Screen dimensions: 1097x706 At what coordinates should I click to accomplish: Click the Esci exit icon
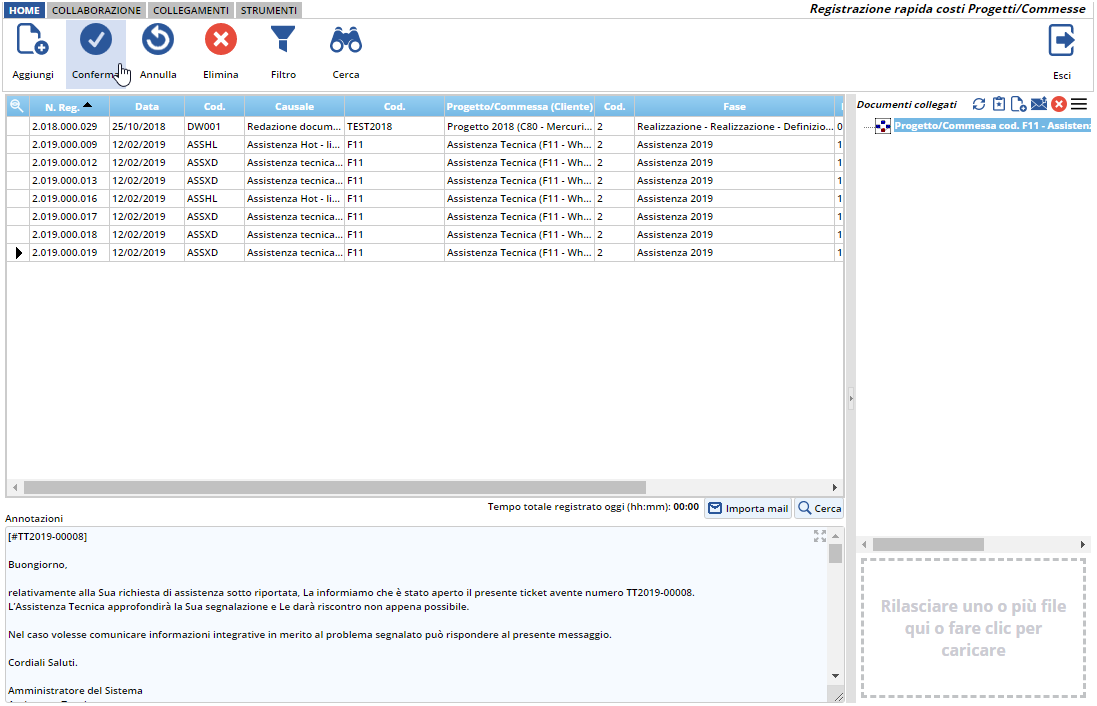(1061, 42)
